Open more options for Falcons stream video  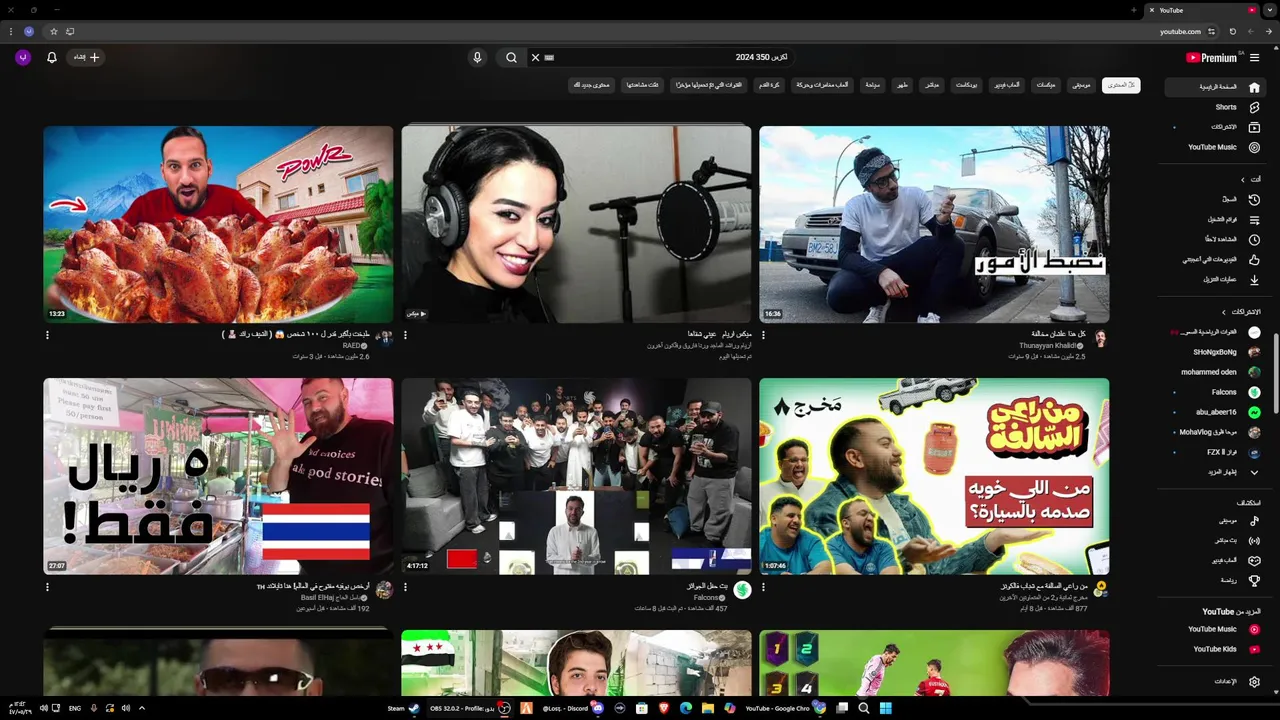405,587
